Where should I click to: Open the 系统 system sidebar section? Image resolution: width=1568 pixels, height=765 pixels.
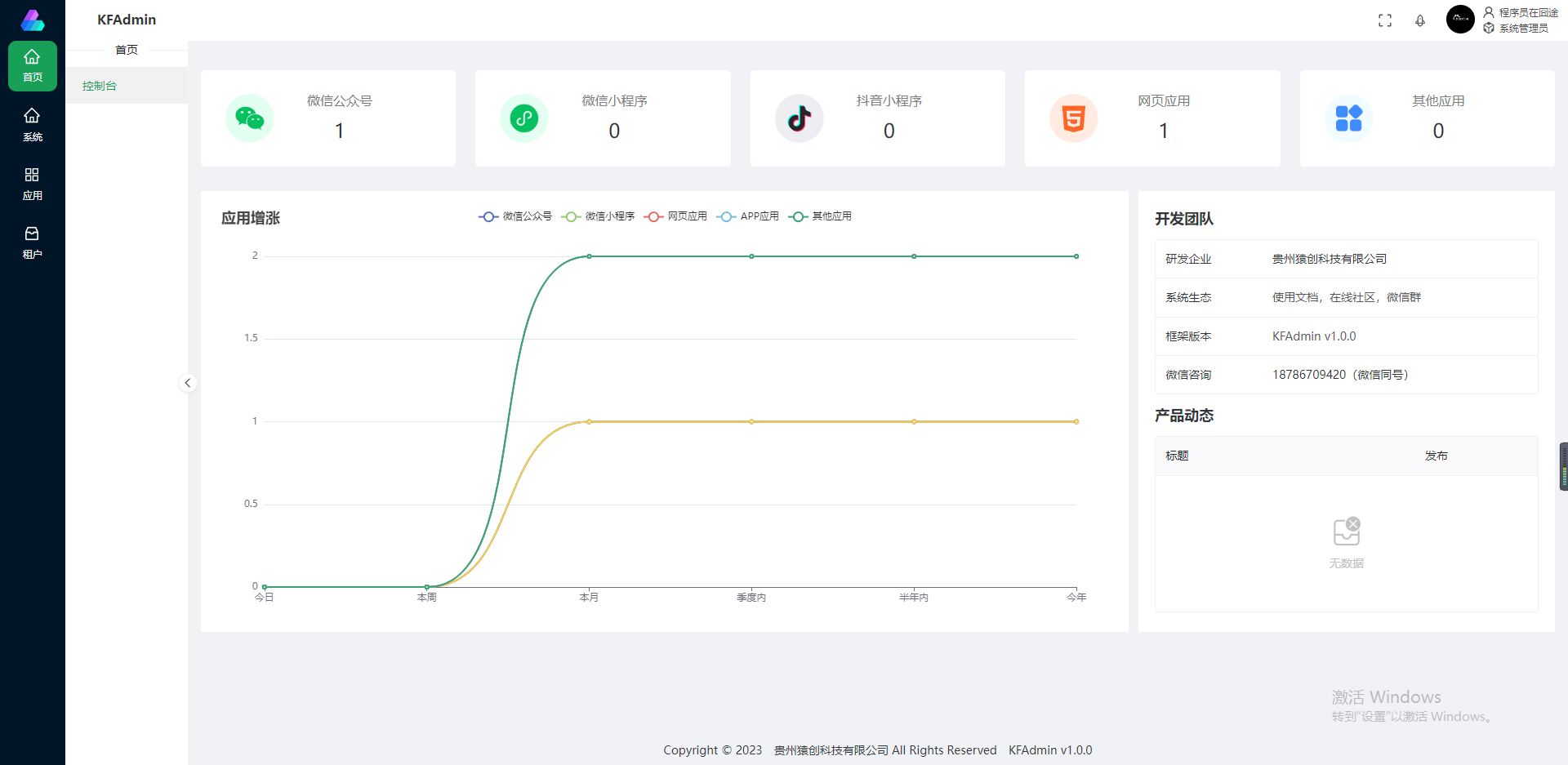coord(32,125)
